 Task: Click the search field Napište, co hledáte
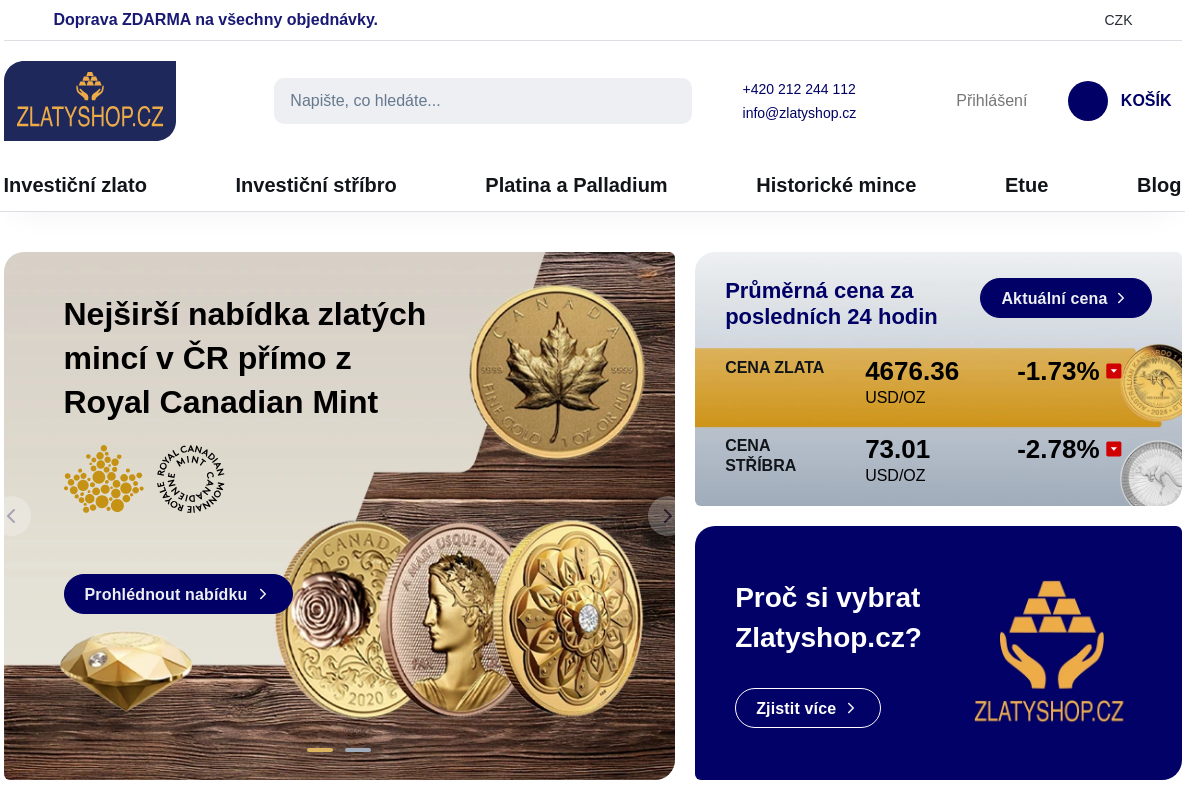click(482, 100)
